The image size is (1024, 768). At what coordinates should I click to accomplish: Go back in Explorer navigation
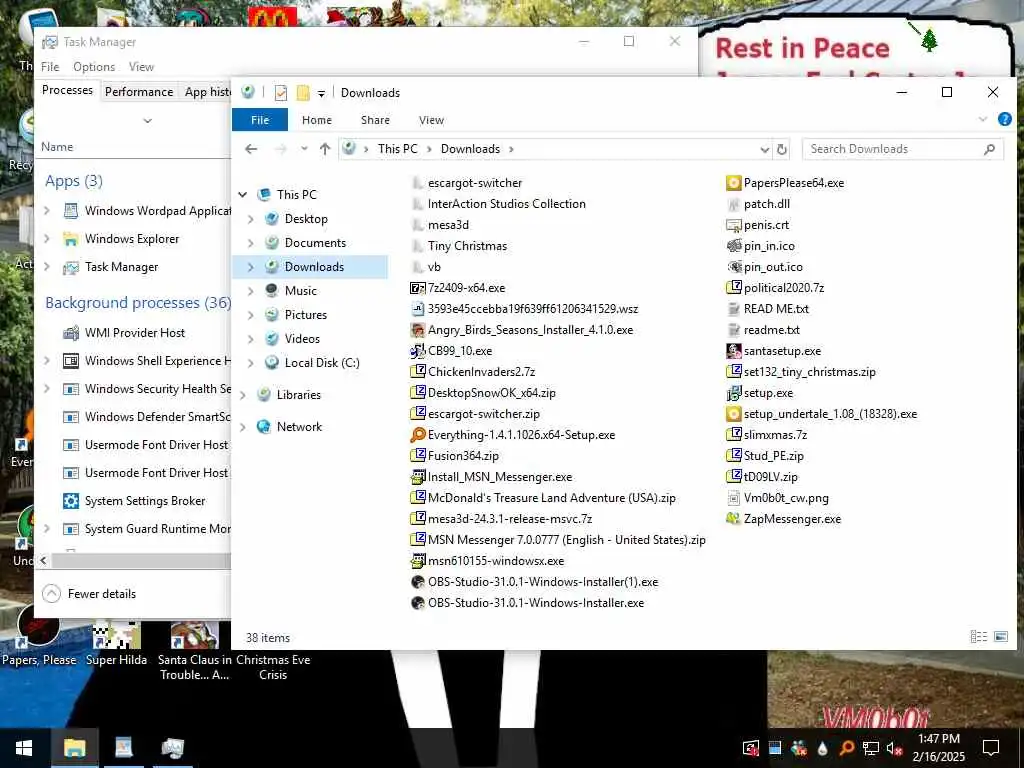pyautogui.click(x=251, y=149)
